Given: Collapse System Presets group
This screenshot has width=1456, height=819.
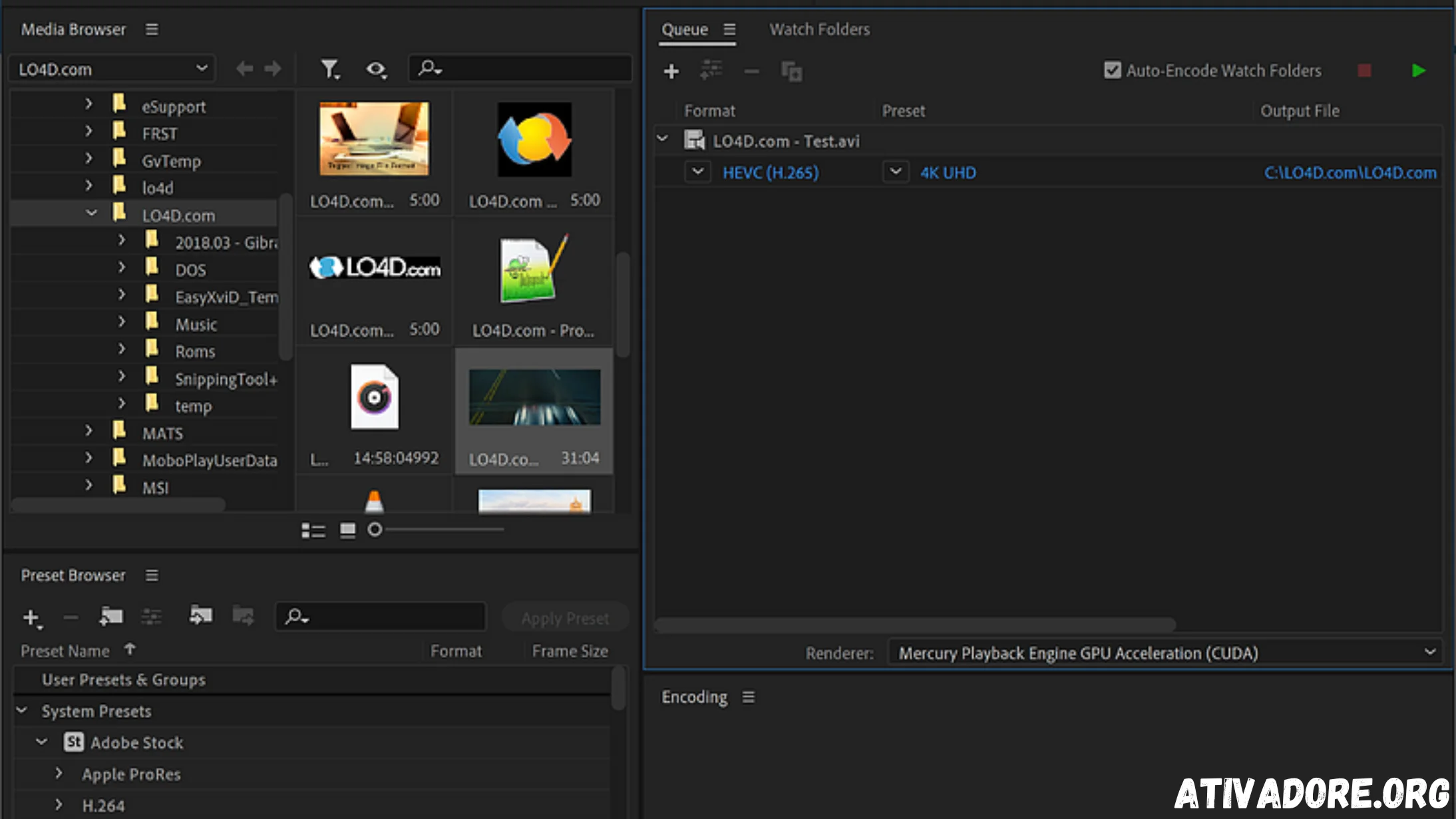Looking at the screenshot, I should tap(22, 710).
